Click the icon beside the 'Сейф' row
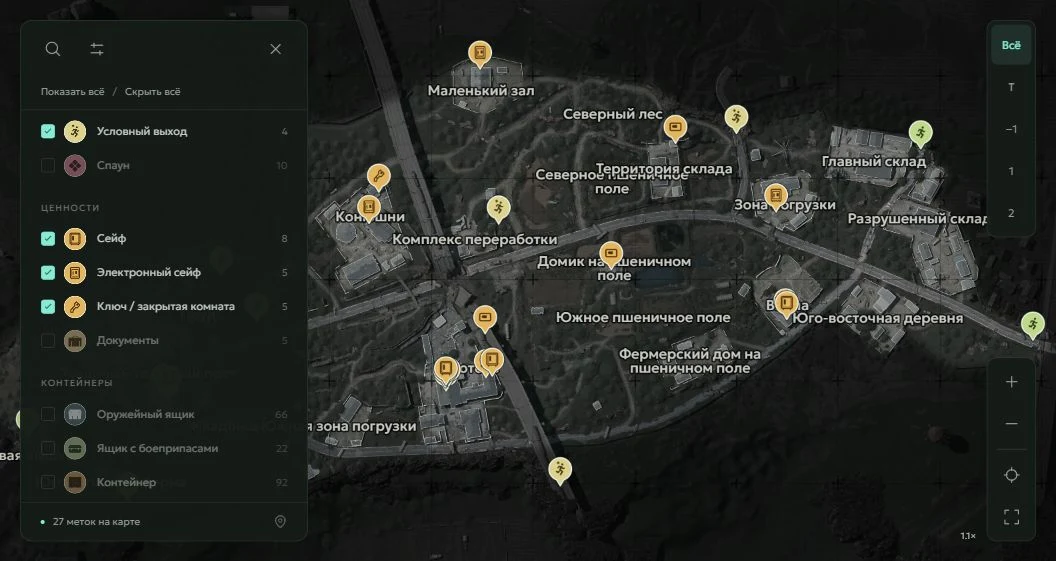This screenshot has height=561, width=1056. [75, 238]
